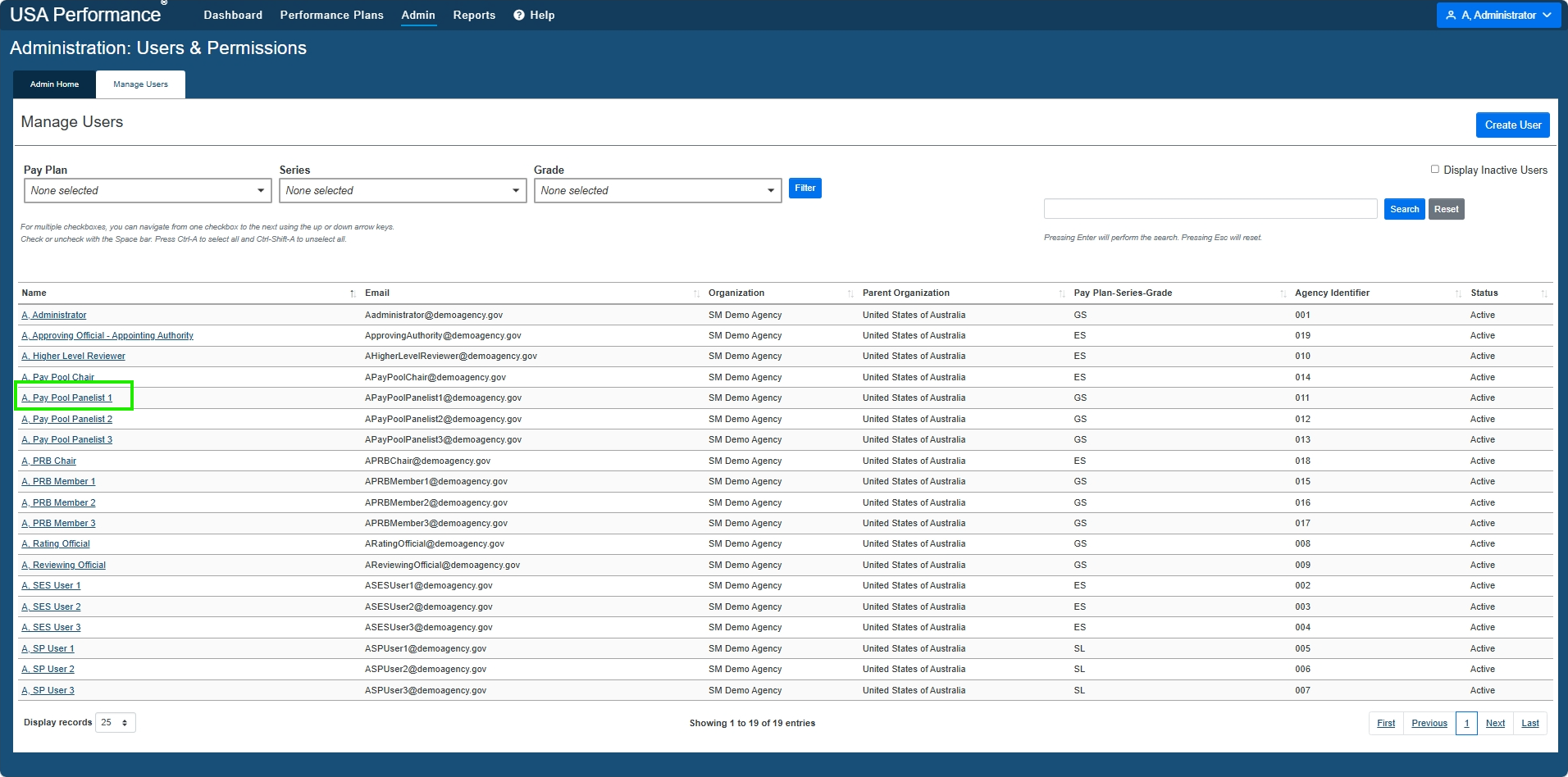
Task: Select page 1 in pagination
Action: pos(1466,723)
